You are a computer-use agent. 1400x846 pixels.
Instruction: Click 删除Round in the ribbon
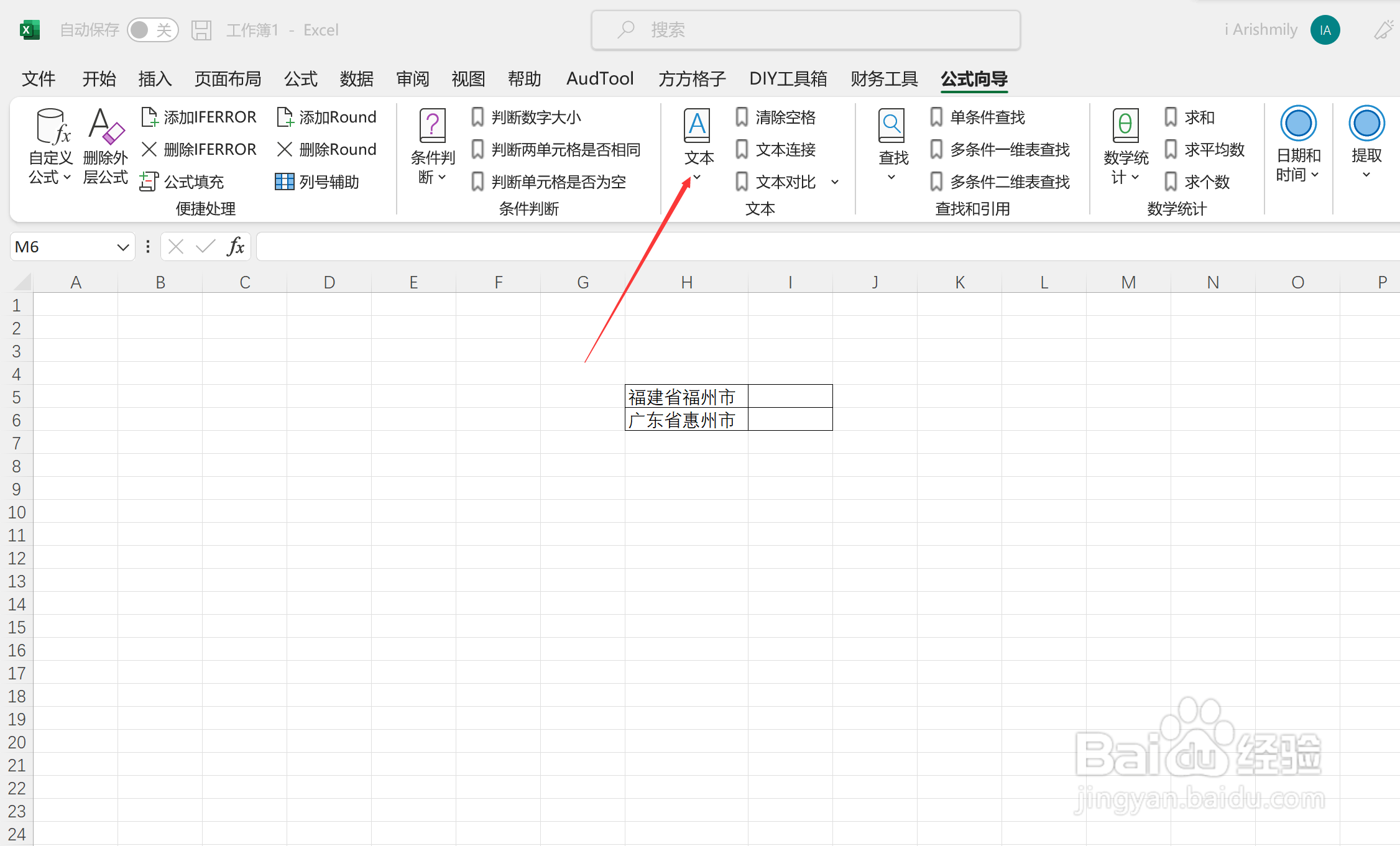tap(327, 149)
